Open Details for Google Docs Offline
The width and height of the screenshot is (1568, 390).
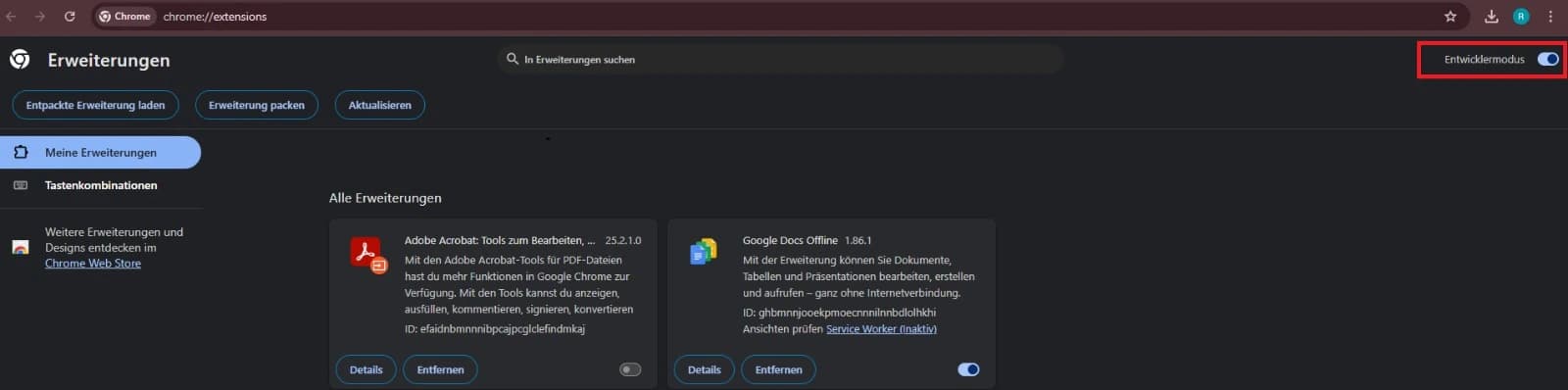click(705, 369)
